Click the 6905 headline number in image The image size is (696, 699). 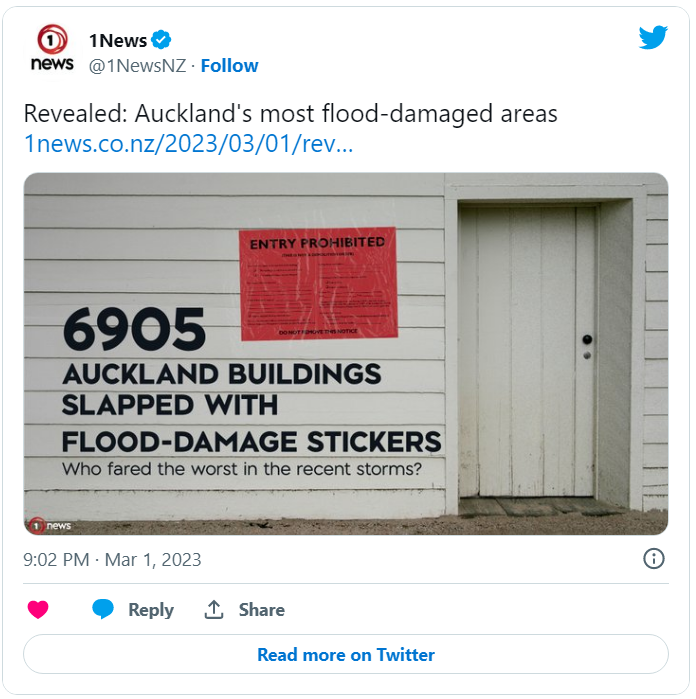click(134, 330)
